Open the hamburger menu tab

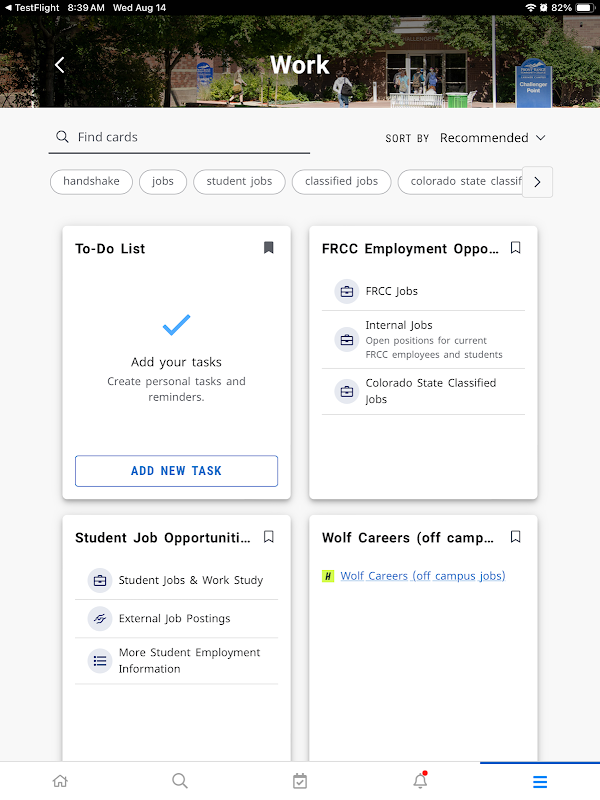coord(540,781)
